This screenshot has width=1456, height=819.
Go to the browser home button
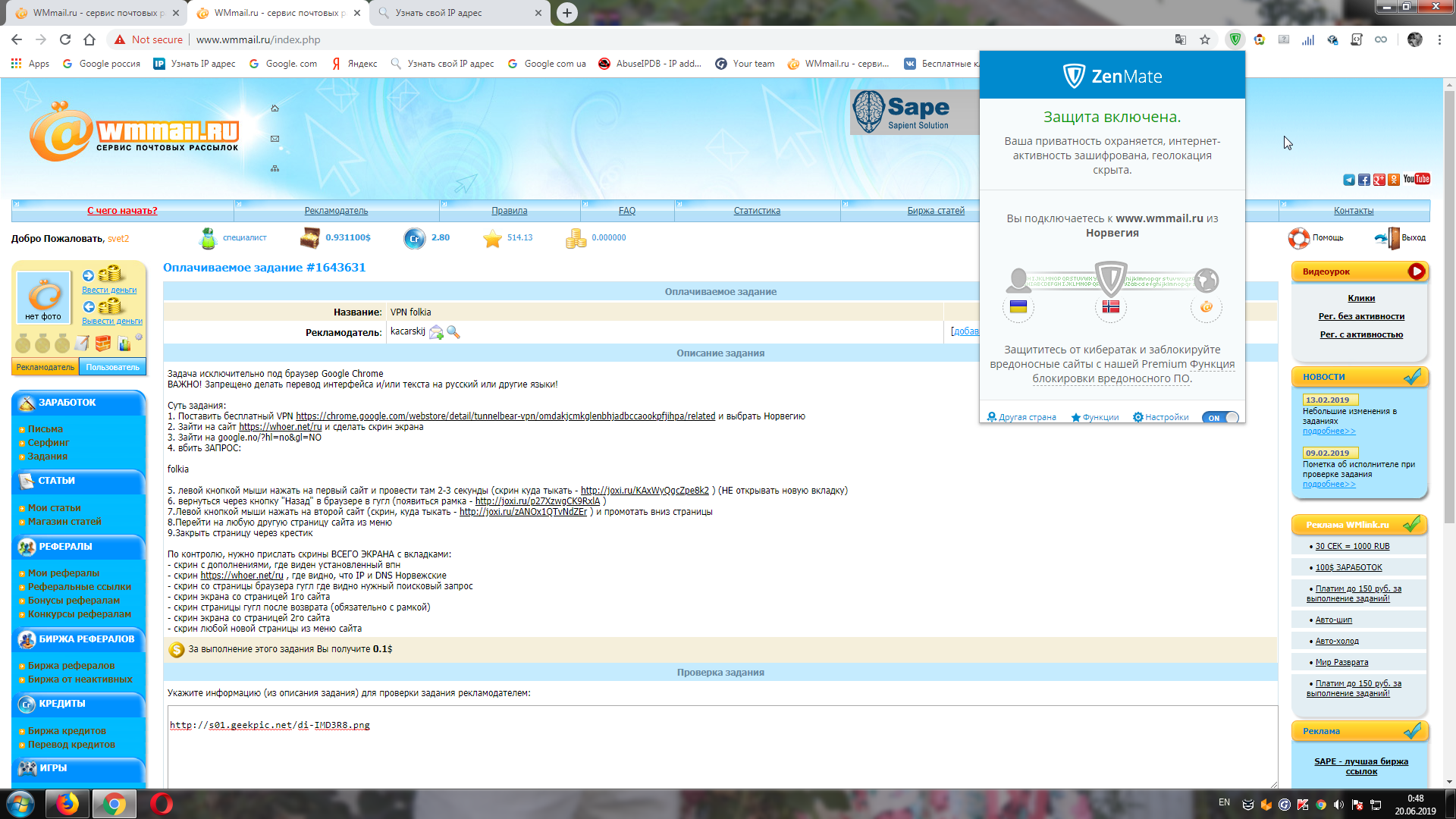(x=89, y=39)
